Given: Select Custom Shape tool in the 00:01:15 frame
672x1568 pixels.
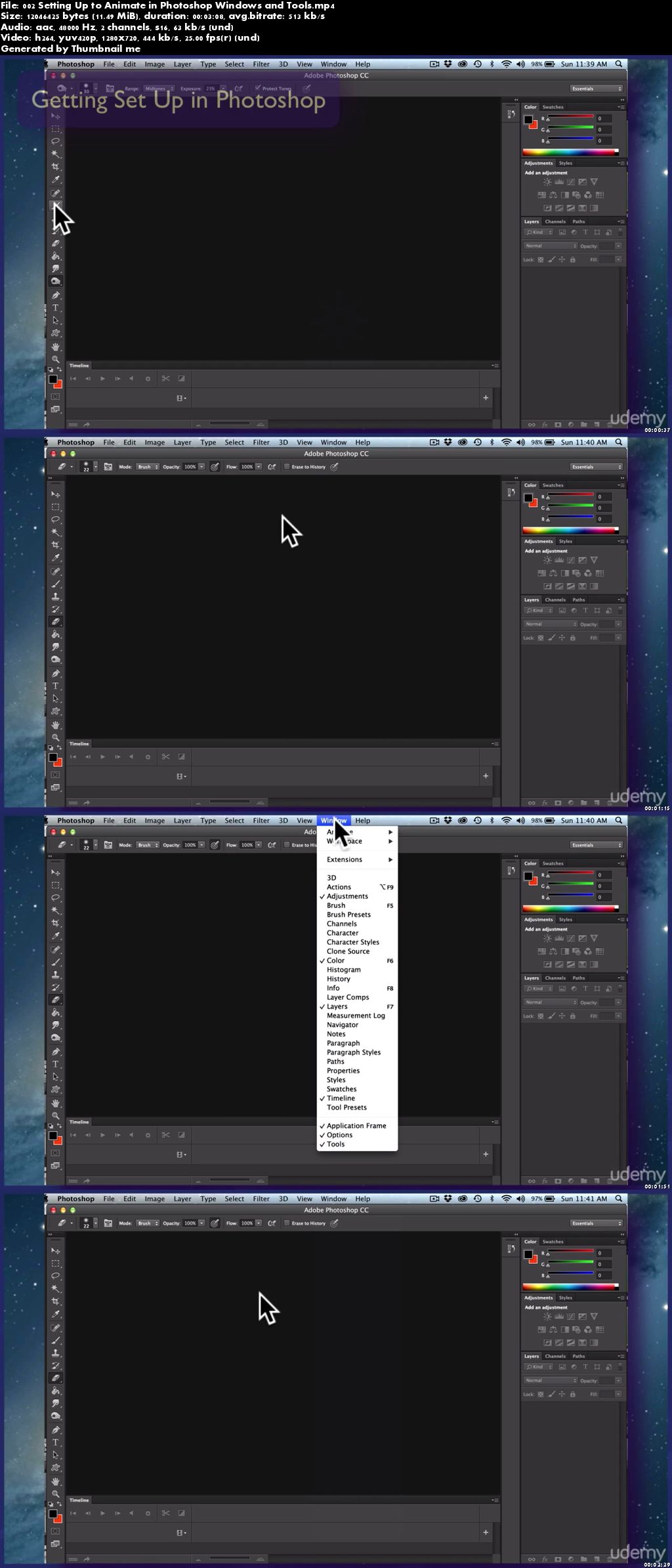Looking at the screenshot, I should point(56,711).
